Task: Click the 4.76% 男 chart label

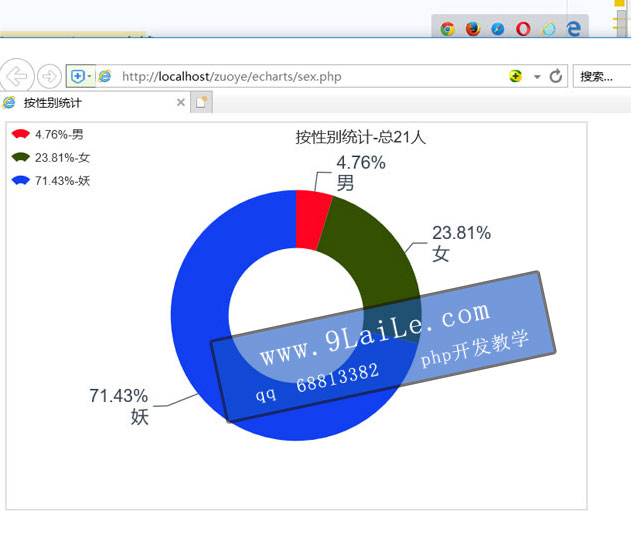Action: point(361,173)
